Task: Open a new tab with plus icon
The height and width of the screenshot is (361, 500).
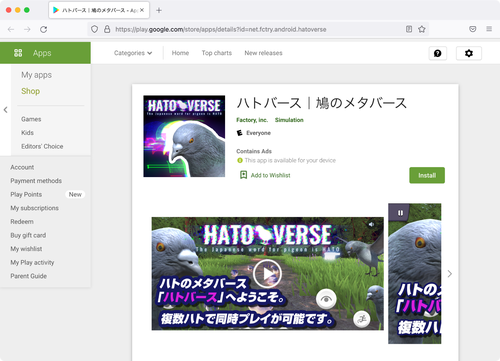Action: click(x=159, y=10)
